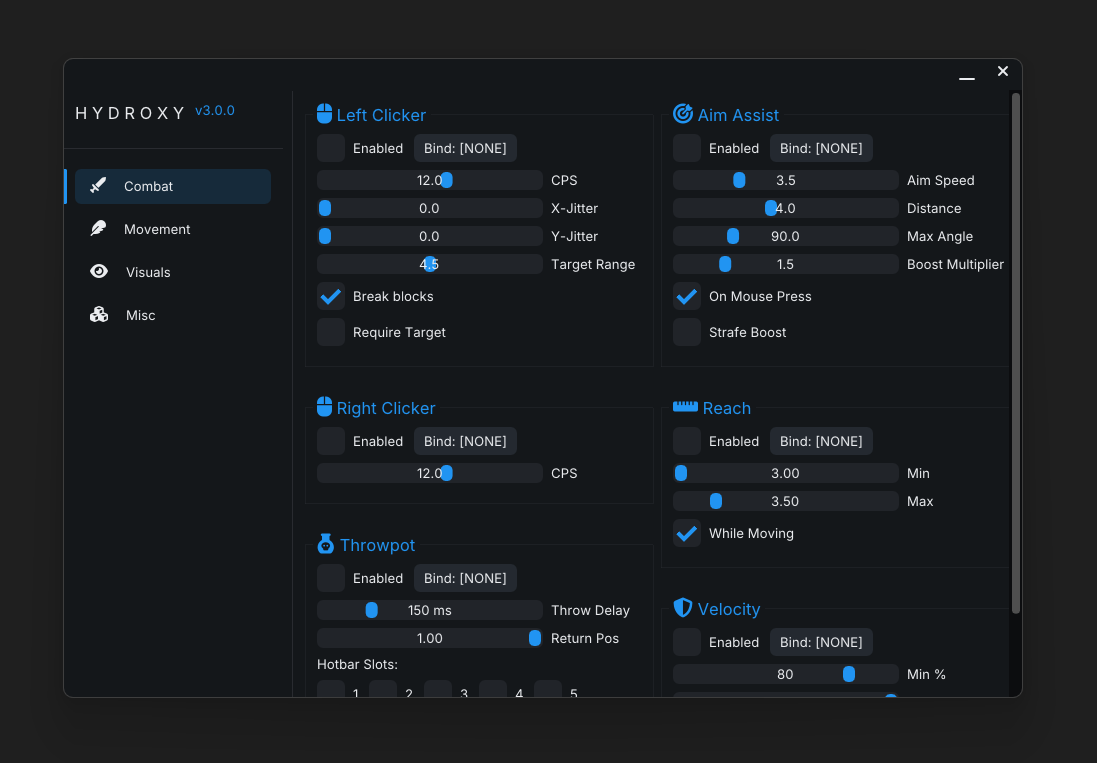The image size is (1097, 763).
Task: Toggle While Moving under Reach
Action: pos(687,533)
